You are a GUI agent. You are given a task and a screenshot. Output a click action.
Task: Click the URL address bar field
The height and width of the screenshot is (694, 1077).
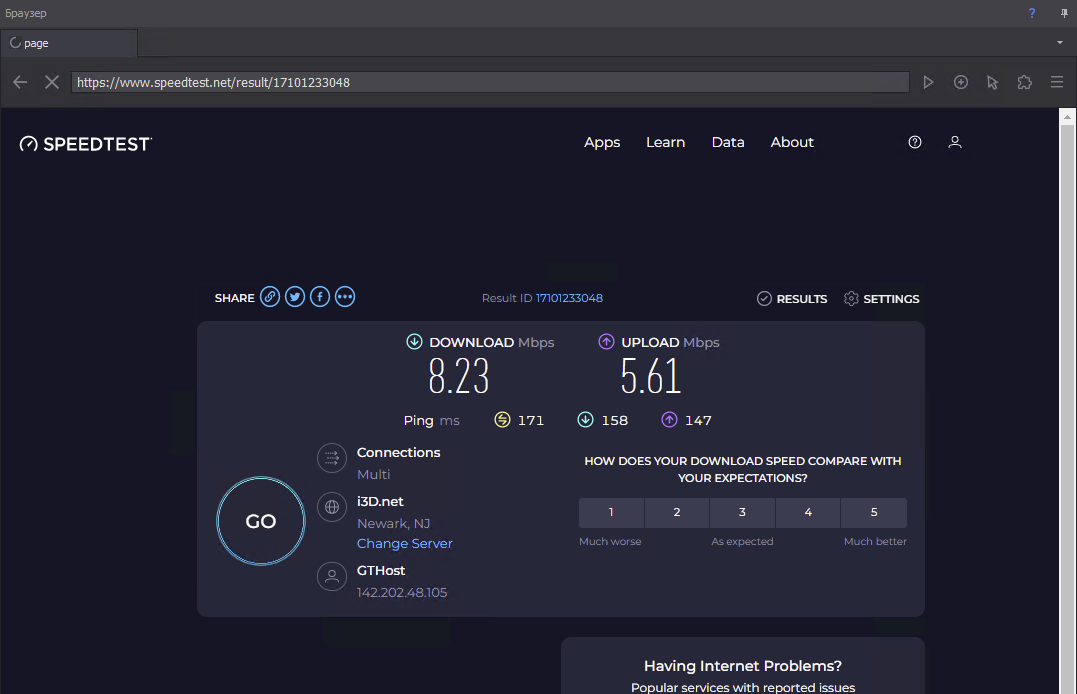[490, 82]
